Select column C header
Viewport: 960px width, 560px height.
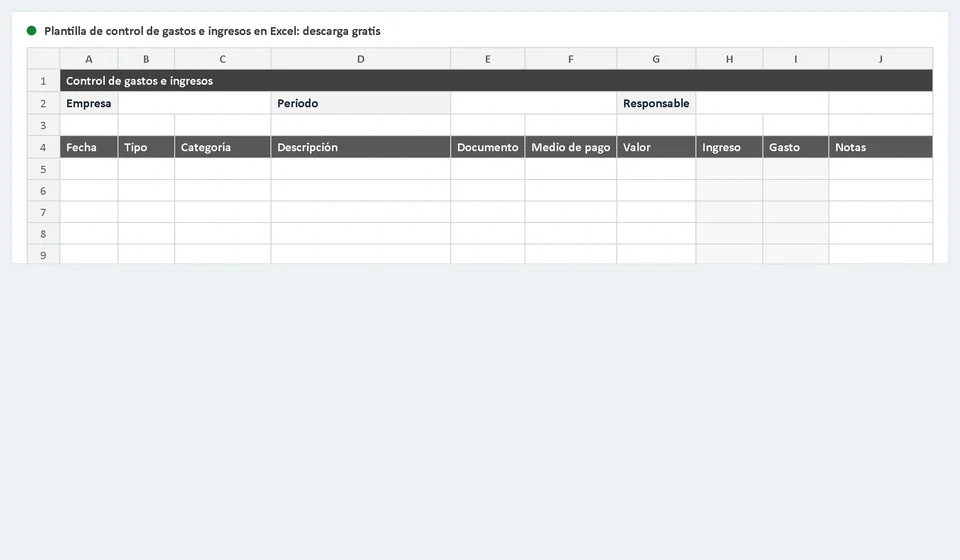click(x=223, y=59)
